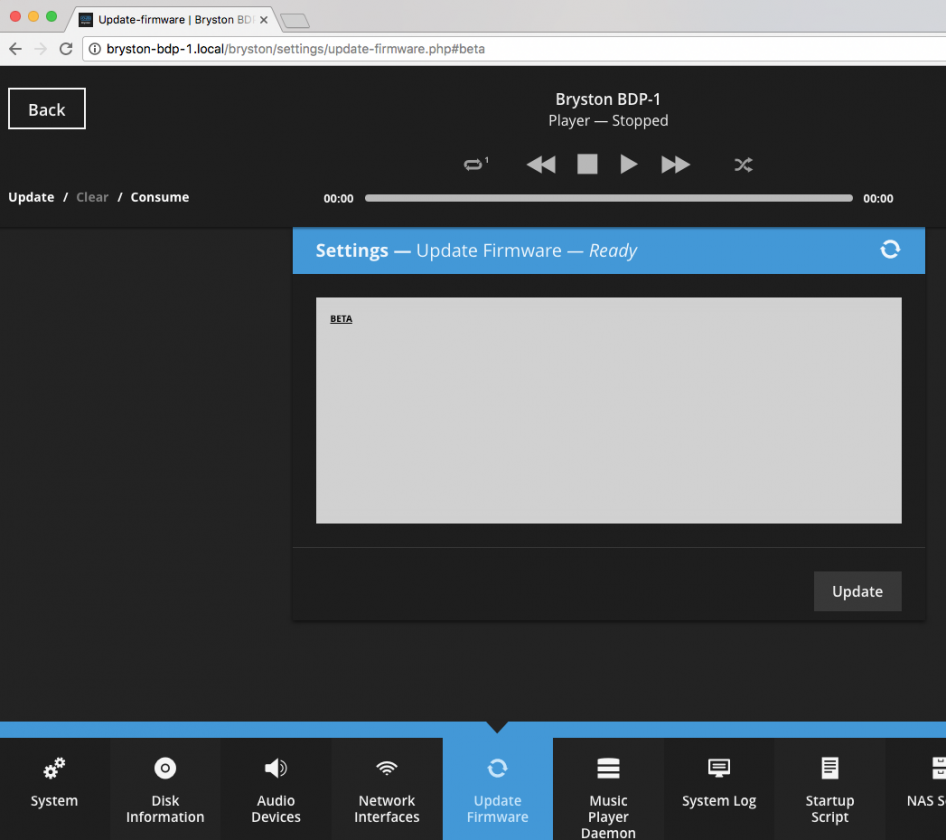The image size is (946, 840).
Task: View site information icon in address bar
Action: (95, 49)
